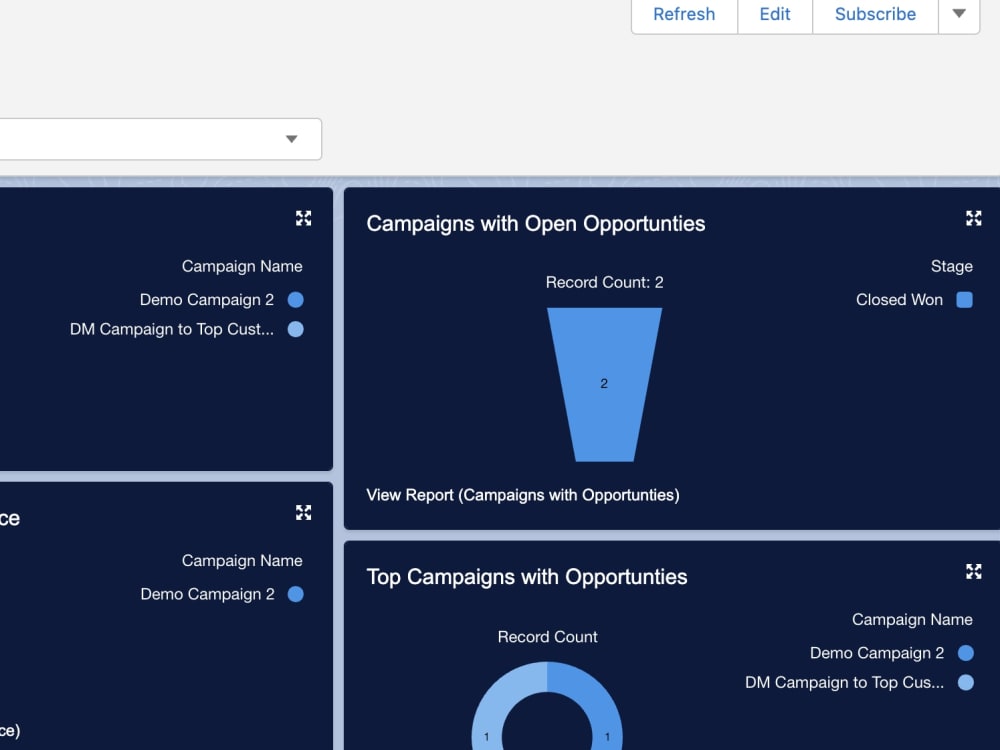This screenshot has width=1000, height=750.
Task: Click Closed Won blue legend swatch
Action: point(964,300)
